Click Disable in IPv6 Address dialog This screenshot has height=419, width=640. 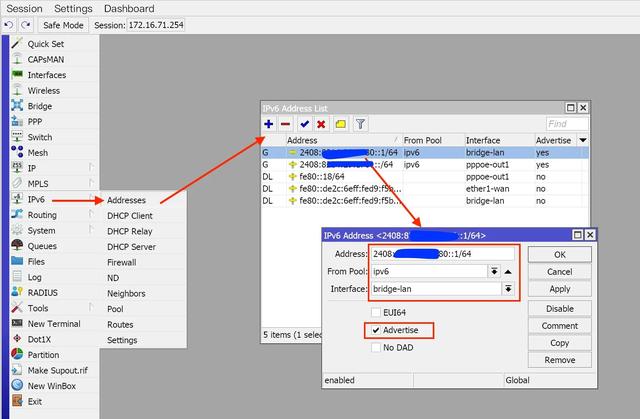coord(560,309)
